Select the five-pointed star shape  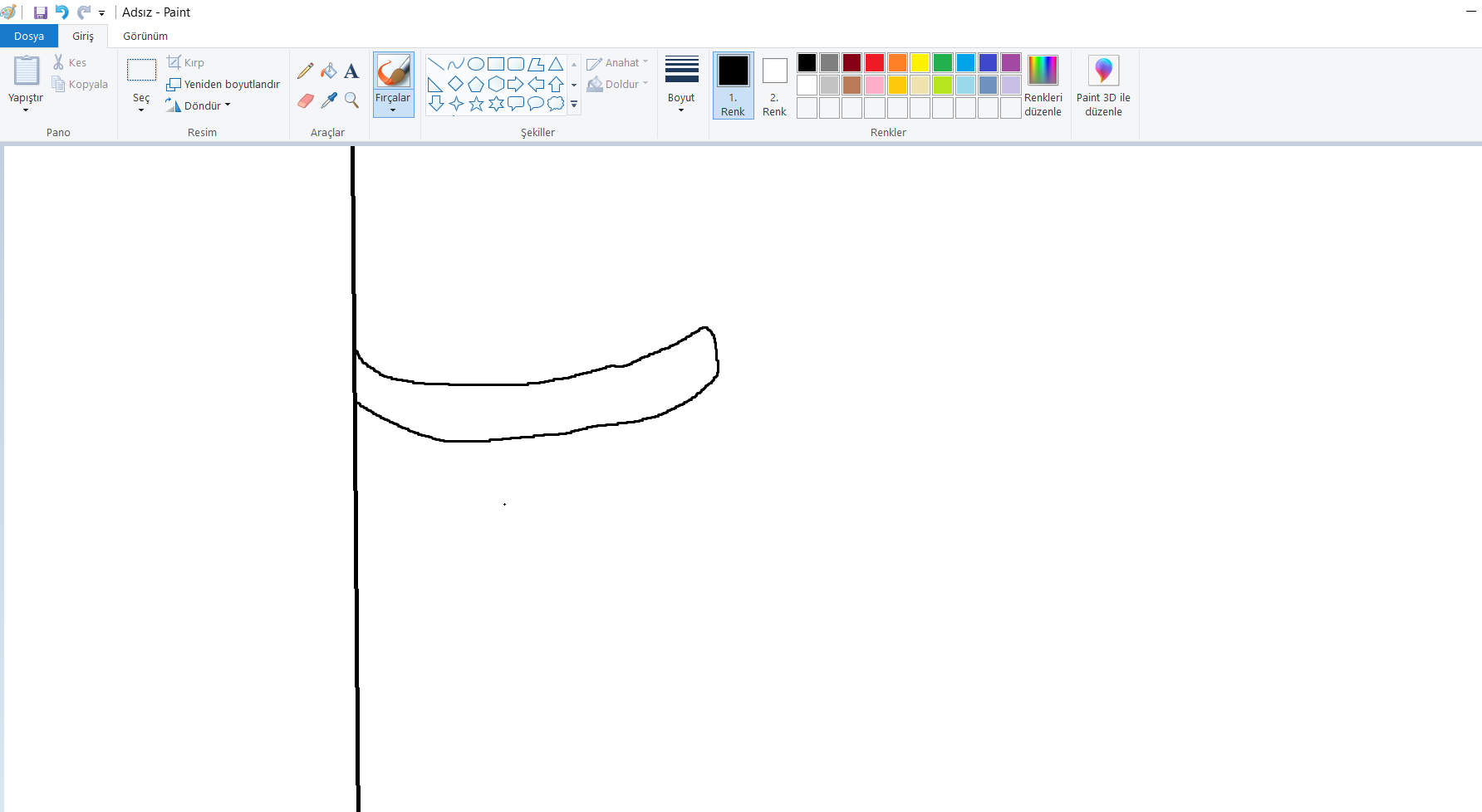475,104
